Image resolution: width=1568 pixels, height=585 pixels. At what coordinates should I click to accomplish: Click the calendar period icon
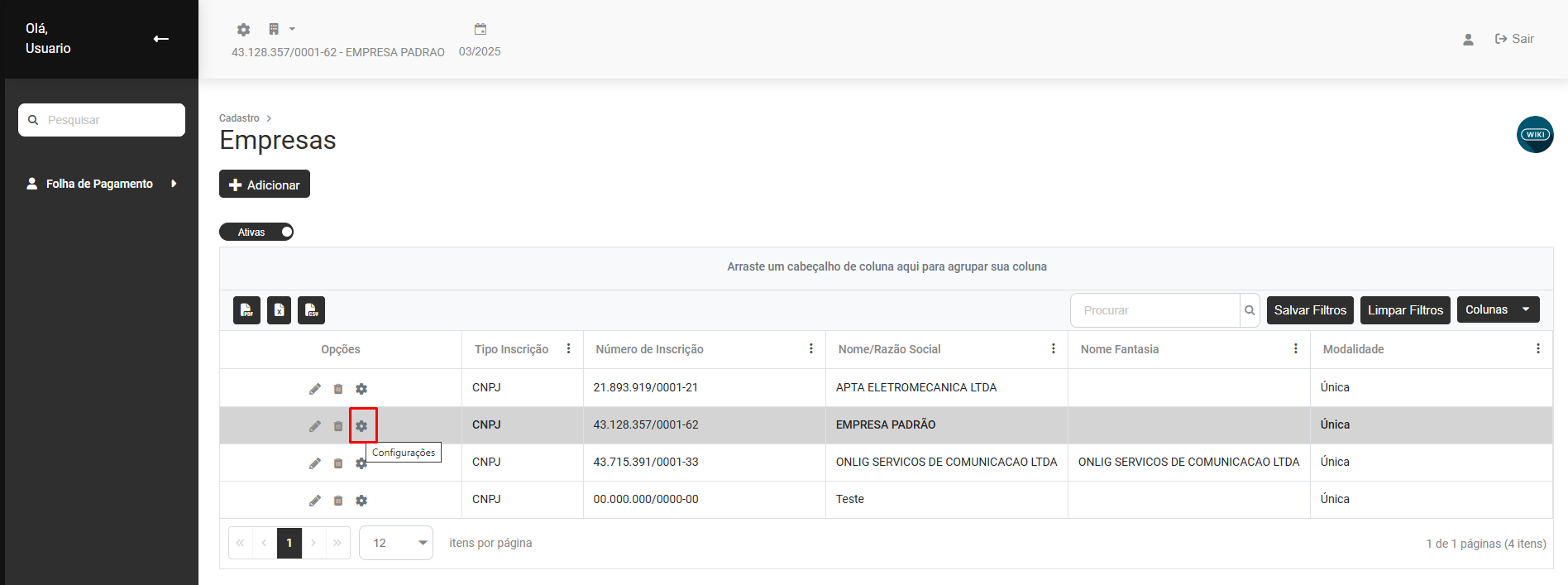[480, 30]
